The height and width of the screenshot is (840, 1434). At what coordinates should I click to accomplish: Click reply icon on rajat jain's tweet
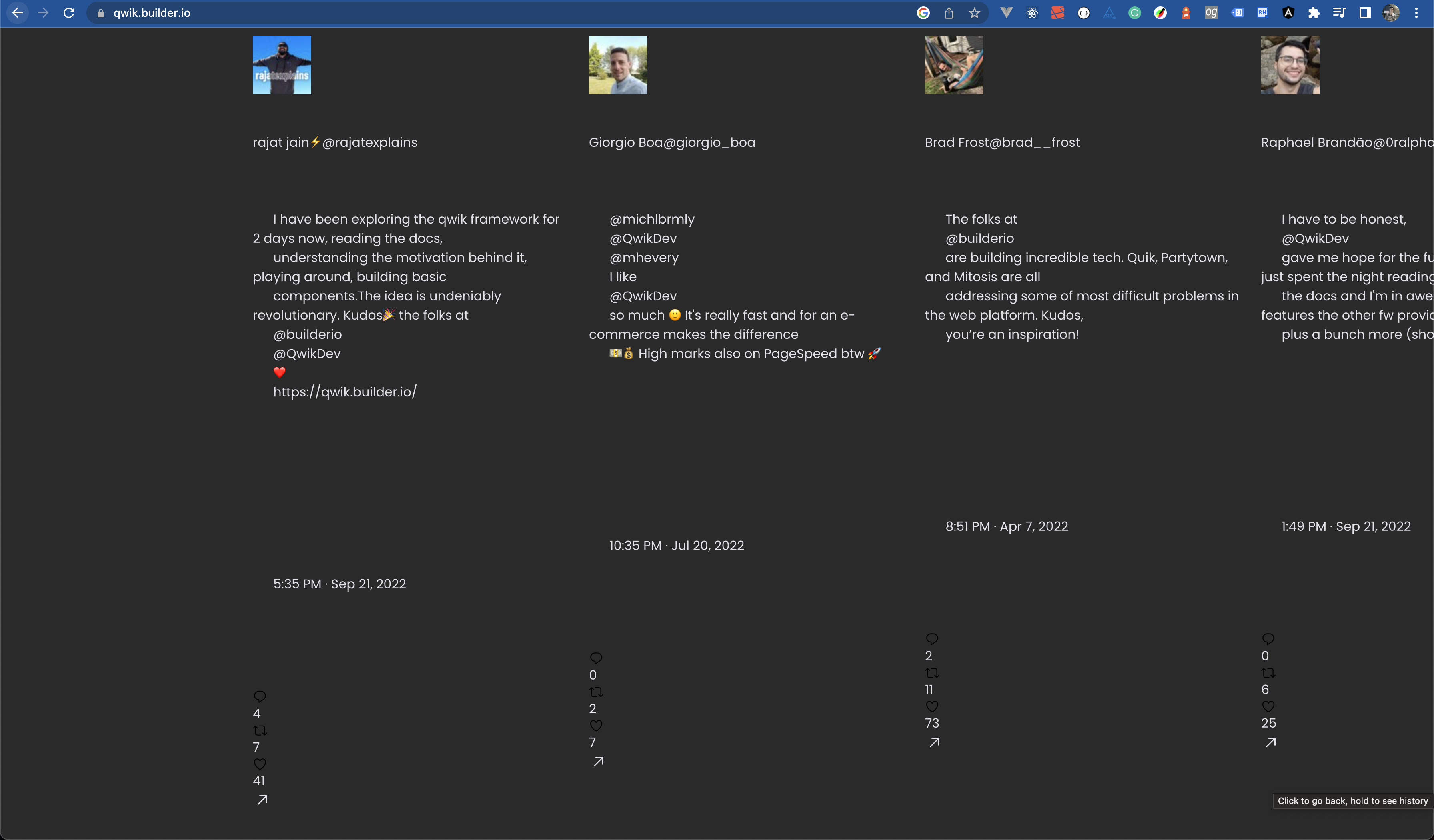pyautogui.click(x=260, y=697)
